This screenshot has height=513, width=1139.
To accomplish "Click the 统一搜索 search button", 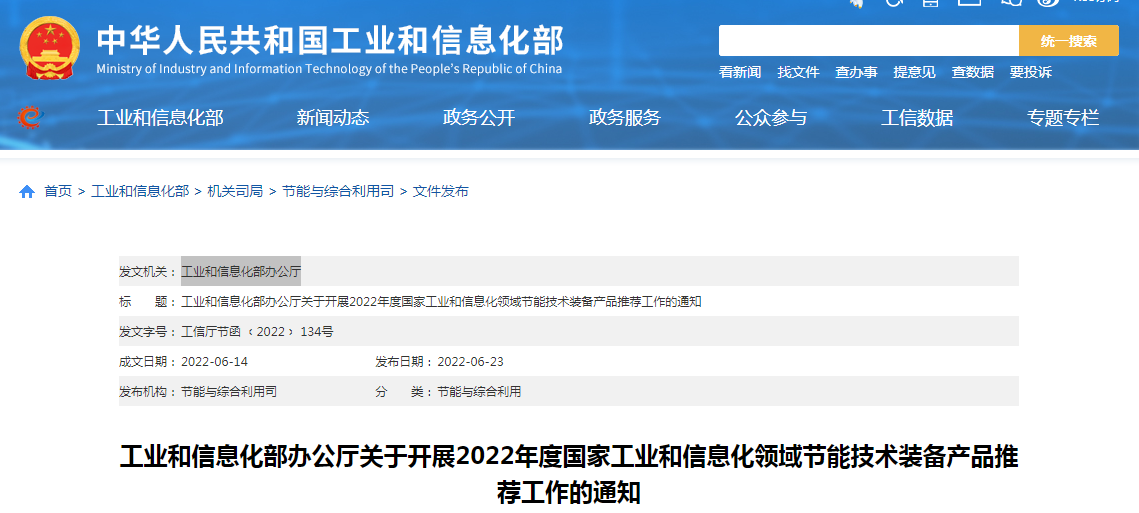I will 1069,41.
